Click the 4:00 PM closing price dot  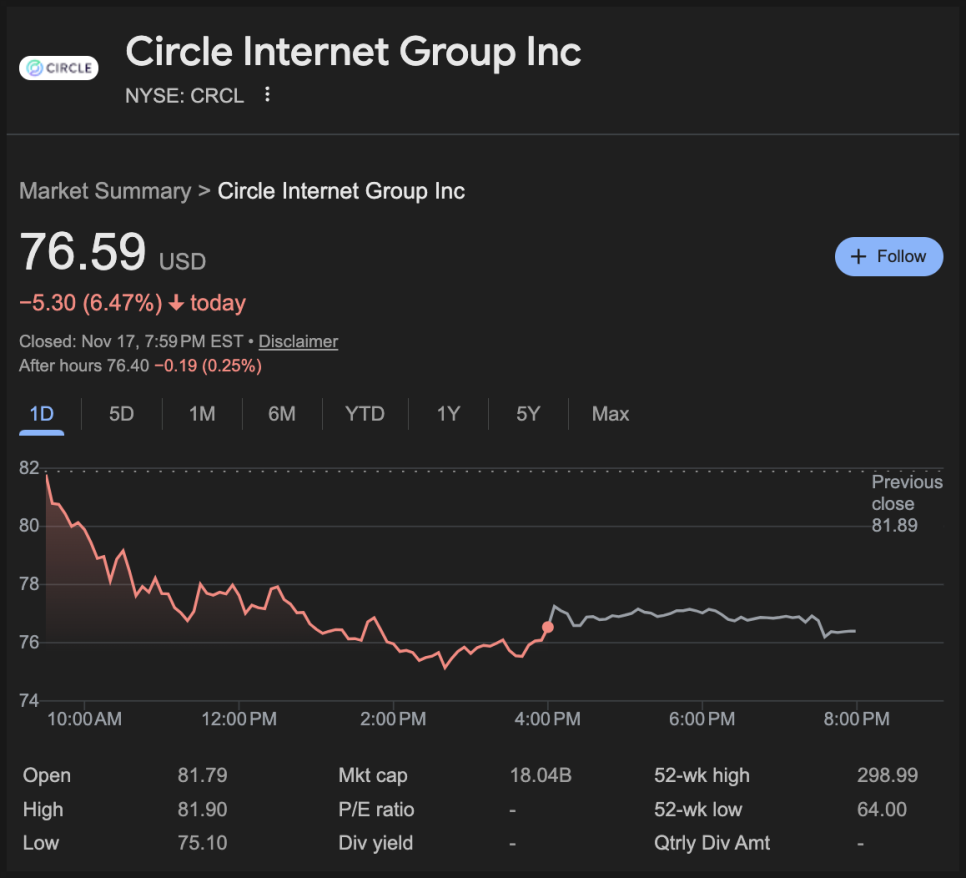click(x=547, y=627)
